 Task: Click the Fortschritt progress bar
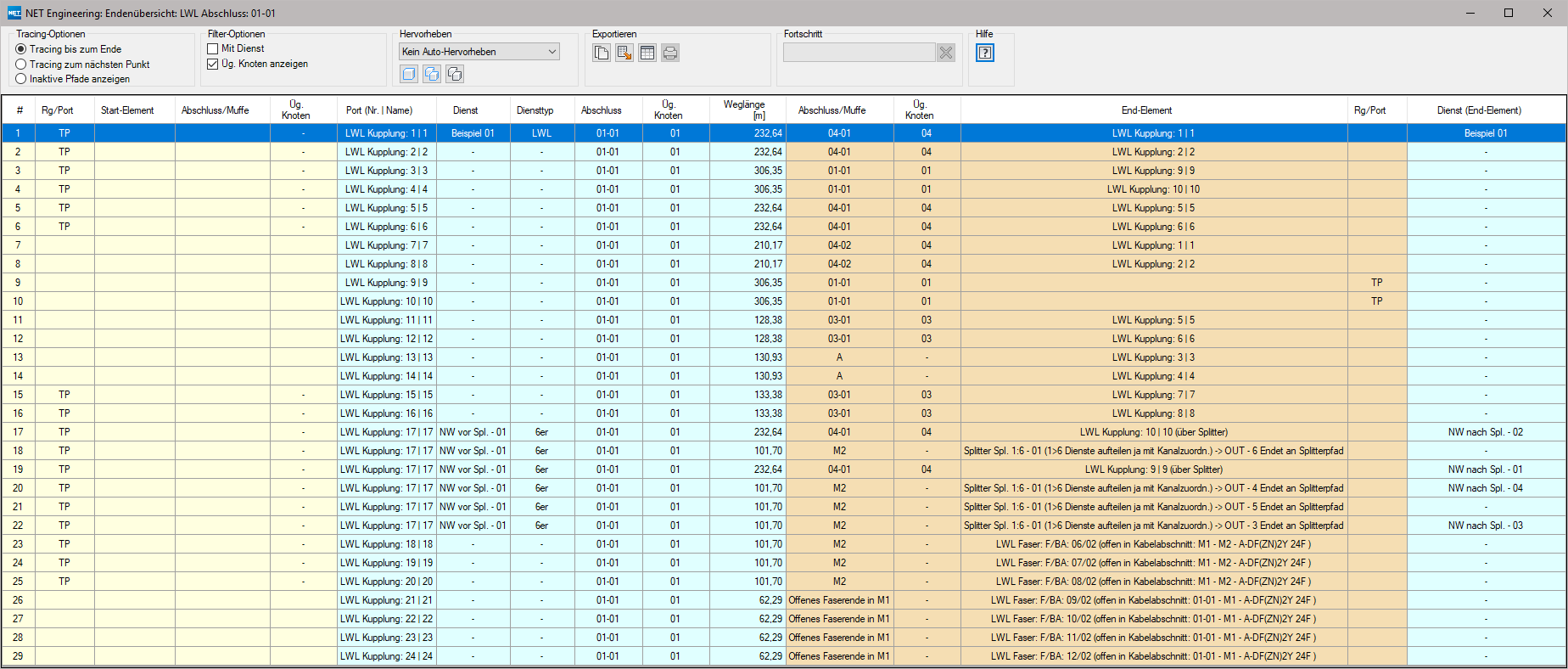click(859, 53)
